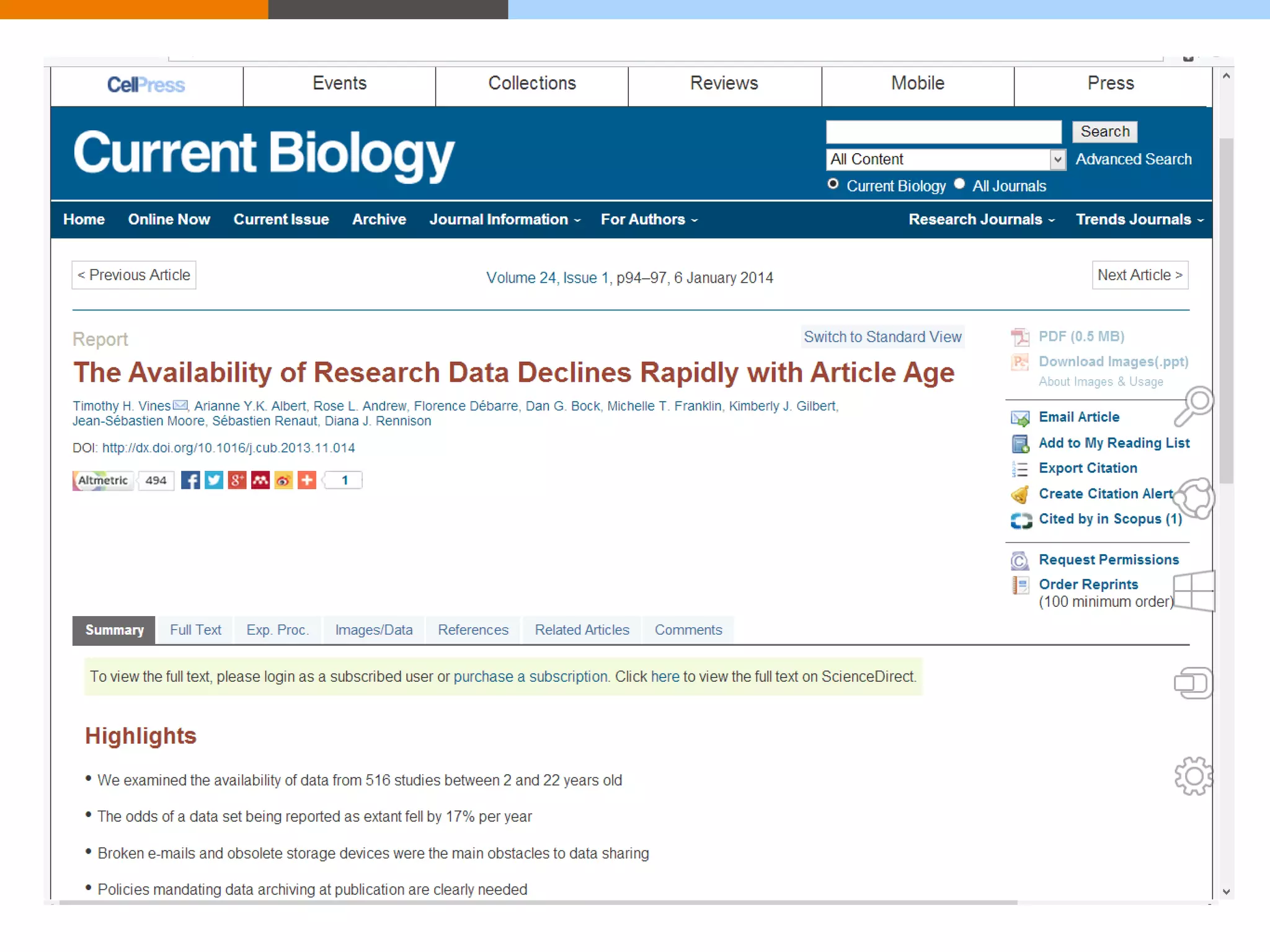1270x952 pixels.
Task: Click the PDF download icon
Action: 1019,337
